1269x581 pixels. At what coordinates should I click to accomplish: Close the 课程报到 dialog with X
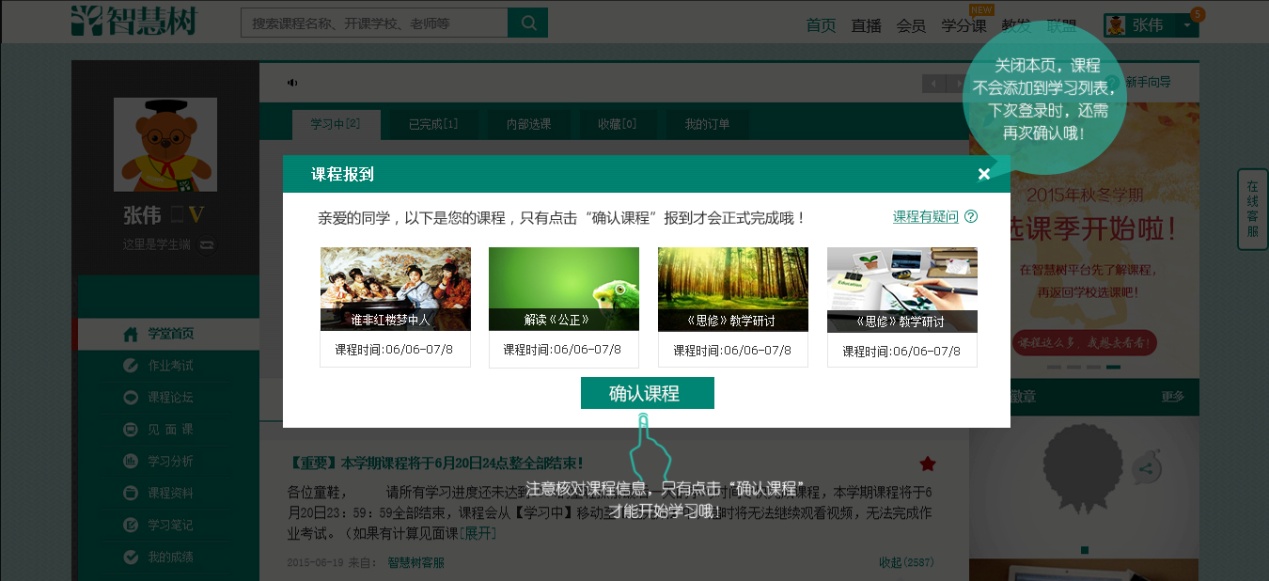(x=984, y=174)
